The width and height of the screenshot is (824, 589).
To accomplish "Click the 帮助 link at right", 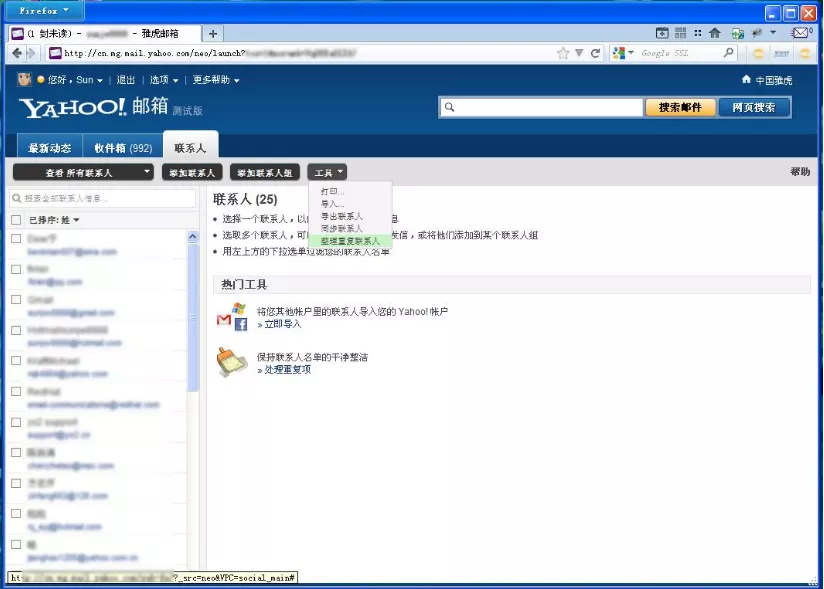I will pyautogui.click(x=800, y=171).
